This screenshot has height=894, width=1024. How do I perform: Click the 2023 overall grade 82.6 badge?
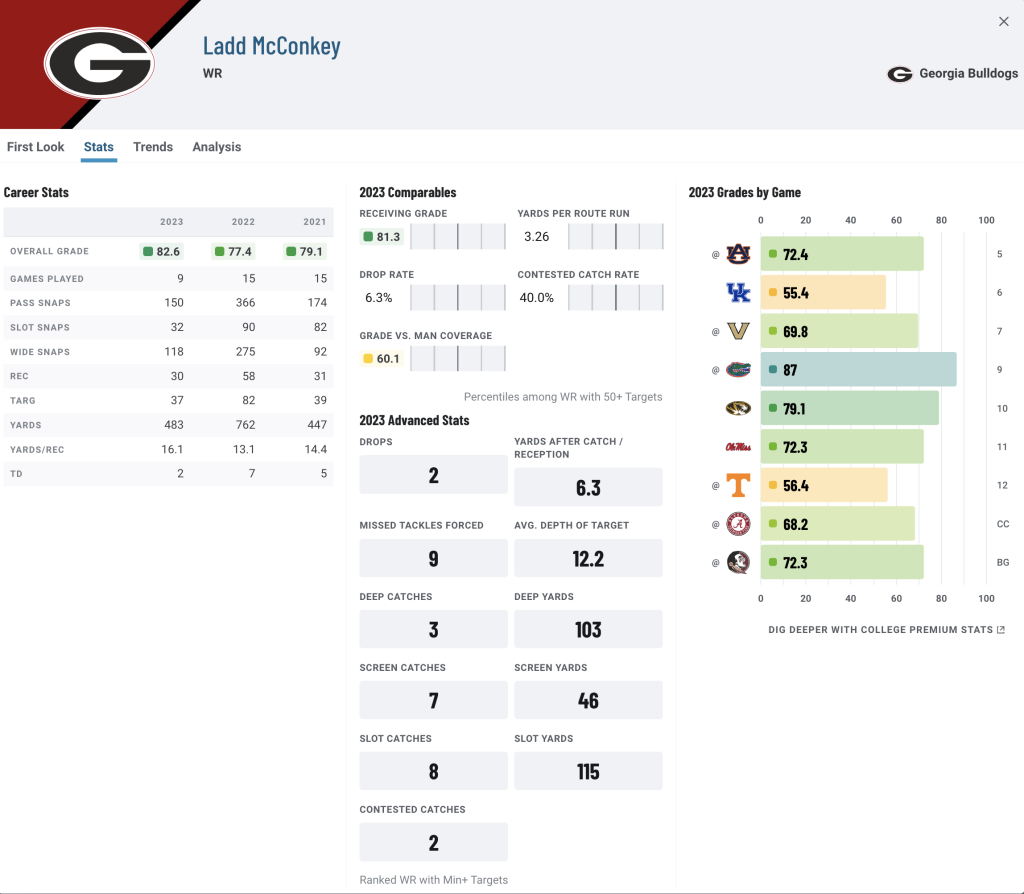click(161, 251)
